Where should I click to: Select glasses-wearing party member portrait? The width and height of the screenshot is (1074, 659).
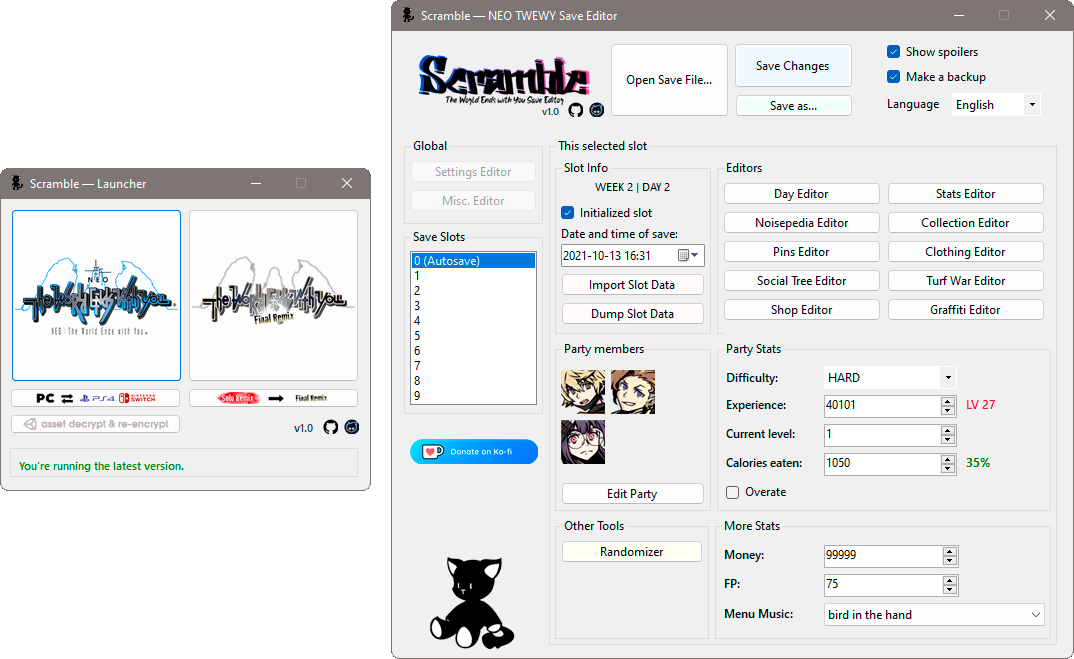coord(583,442)
